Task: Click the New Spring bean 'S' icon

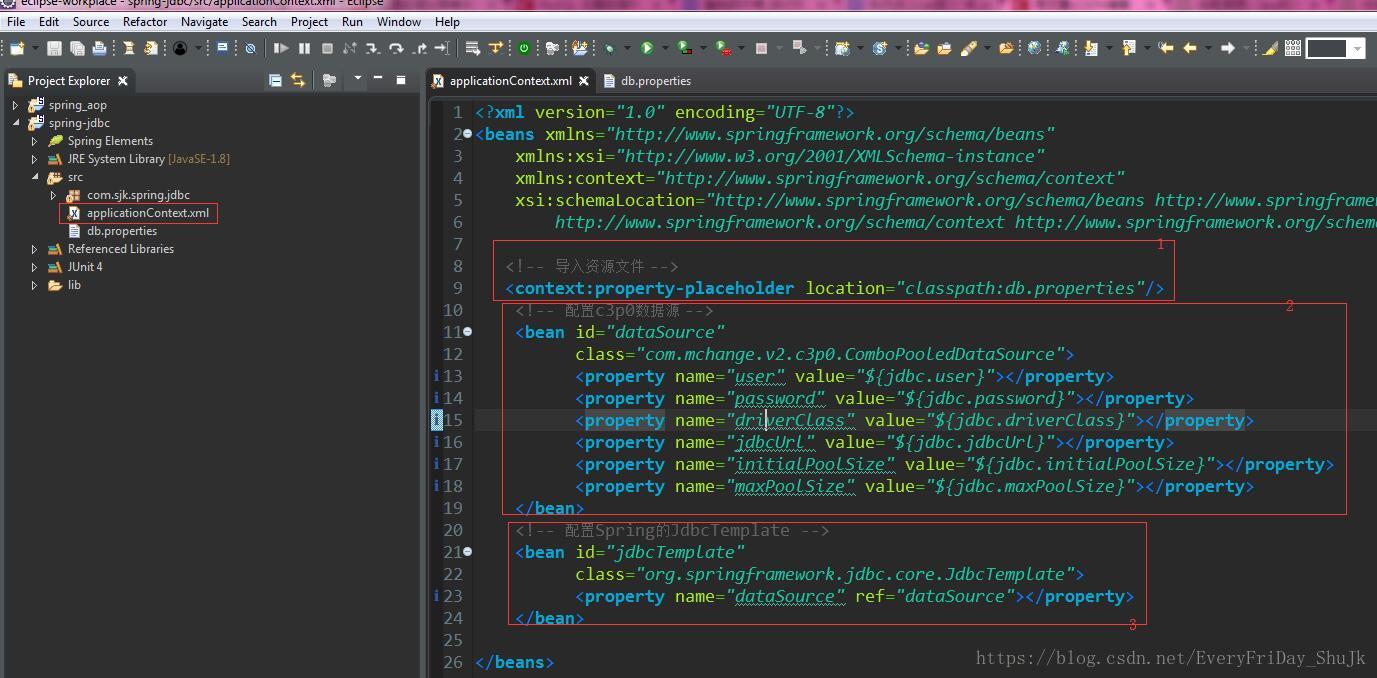Action: pos(880,48)
